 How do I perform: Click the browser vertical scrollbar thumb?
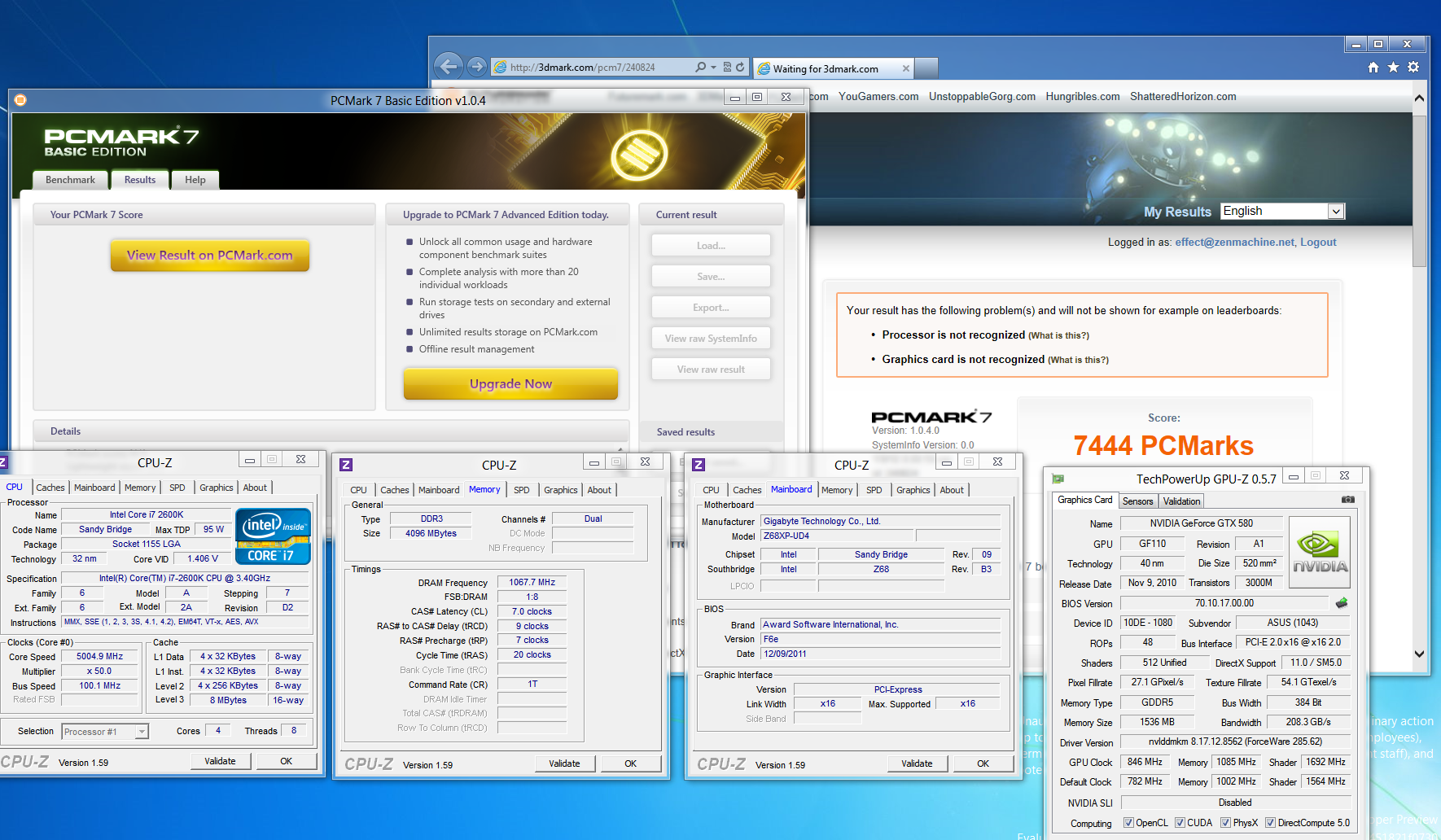[1419, 190]
